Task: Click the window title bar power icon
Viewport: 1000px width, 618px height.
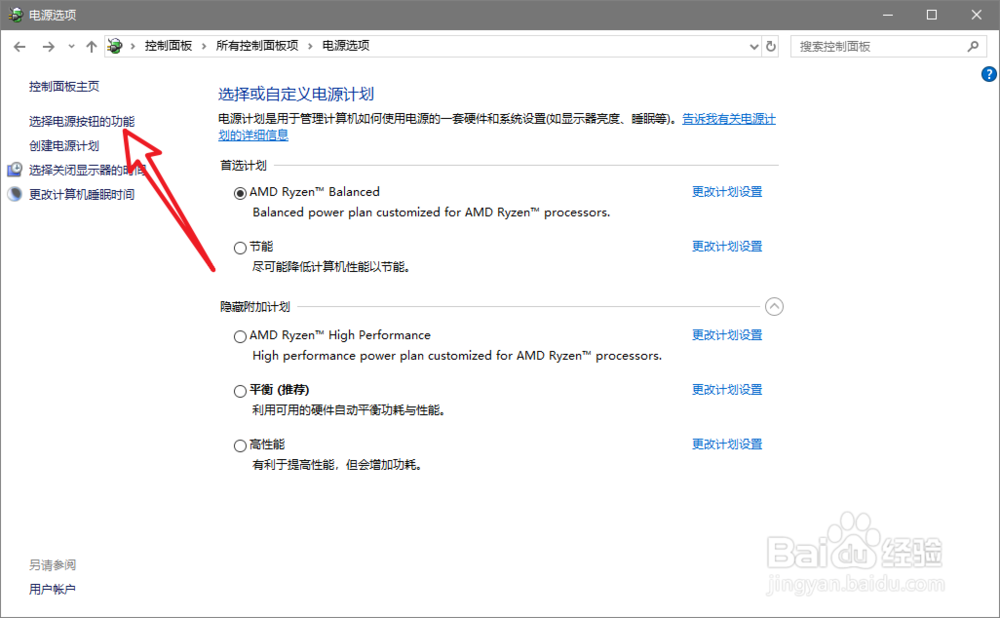Action: pos(15,14)
